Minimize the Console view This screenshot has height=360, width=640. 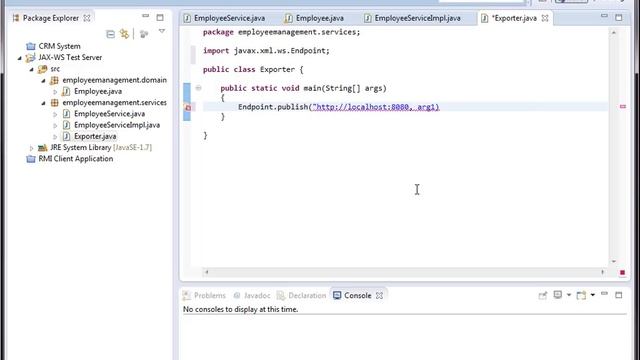click(x=604, y=293)
